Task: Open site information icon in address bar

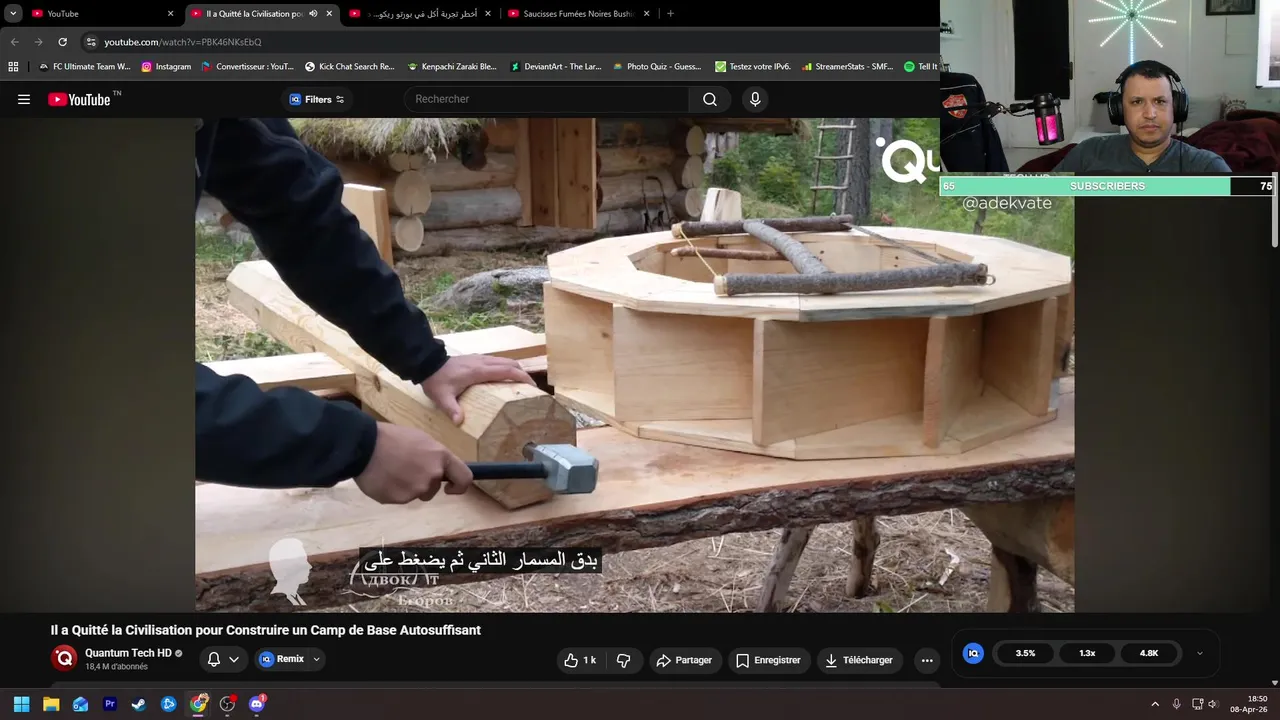Action: 91,42
